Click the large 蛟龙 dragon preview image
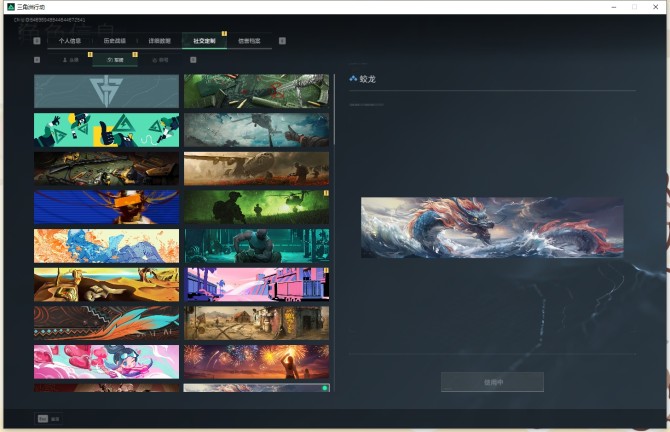Screen dimensions: 670x432 click(492, 227)
